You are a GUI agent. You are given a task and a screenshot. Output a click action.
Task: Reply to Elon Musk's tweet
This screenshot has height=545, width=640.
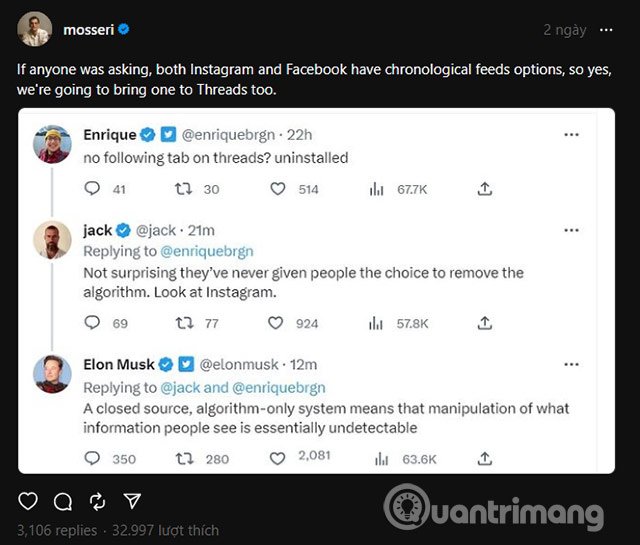pyautogui.click(x=92, y=459)
